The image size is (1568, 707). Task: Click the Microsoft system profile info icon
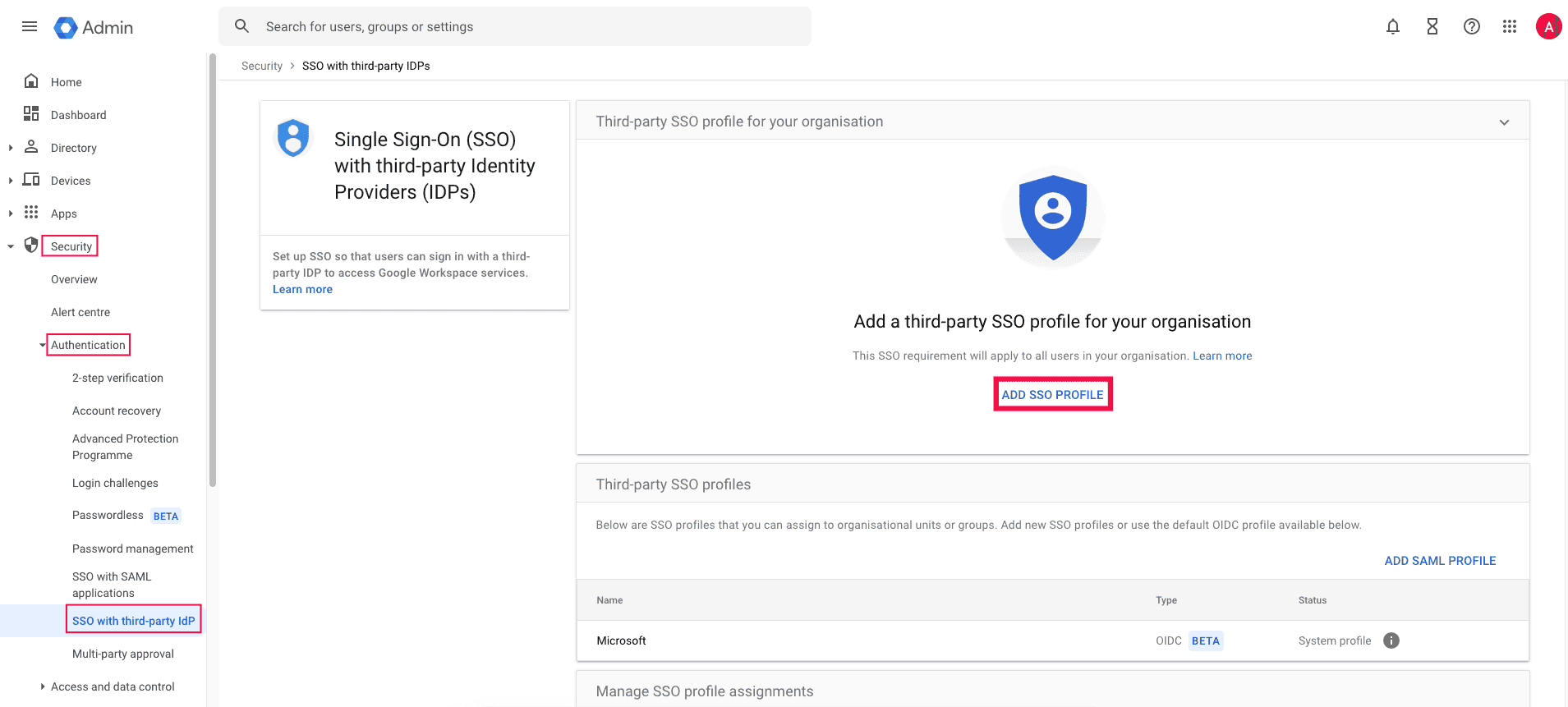click(x=1391, y=640)
